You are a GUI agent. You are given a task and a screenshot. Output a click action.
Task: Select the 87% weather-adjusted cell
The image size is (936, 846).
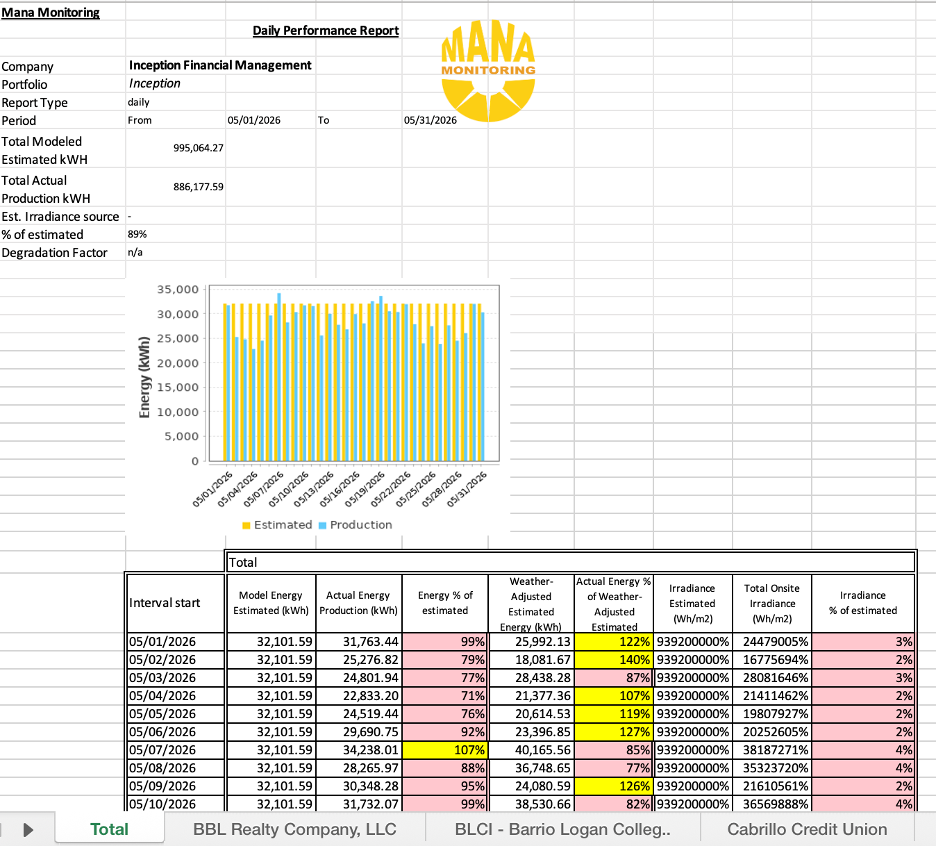coord(614,678)
